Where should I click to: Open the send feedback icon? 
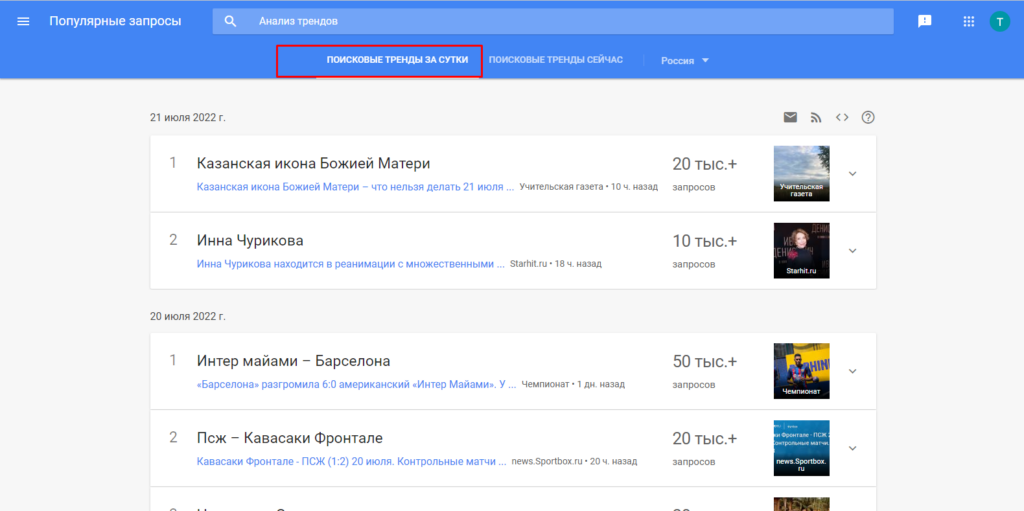tap(925, 21)
